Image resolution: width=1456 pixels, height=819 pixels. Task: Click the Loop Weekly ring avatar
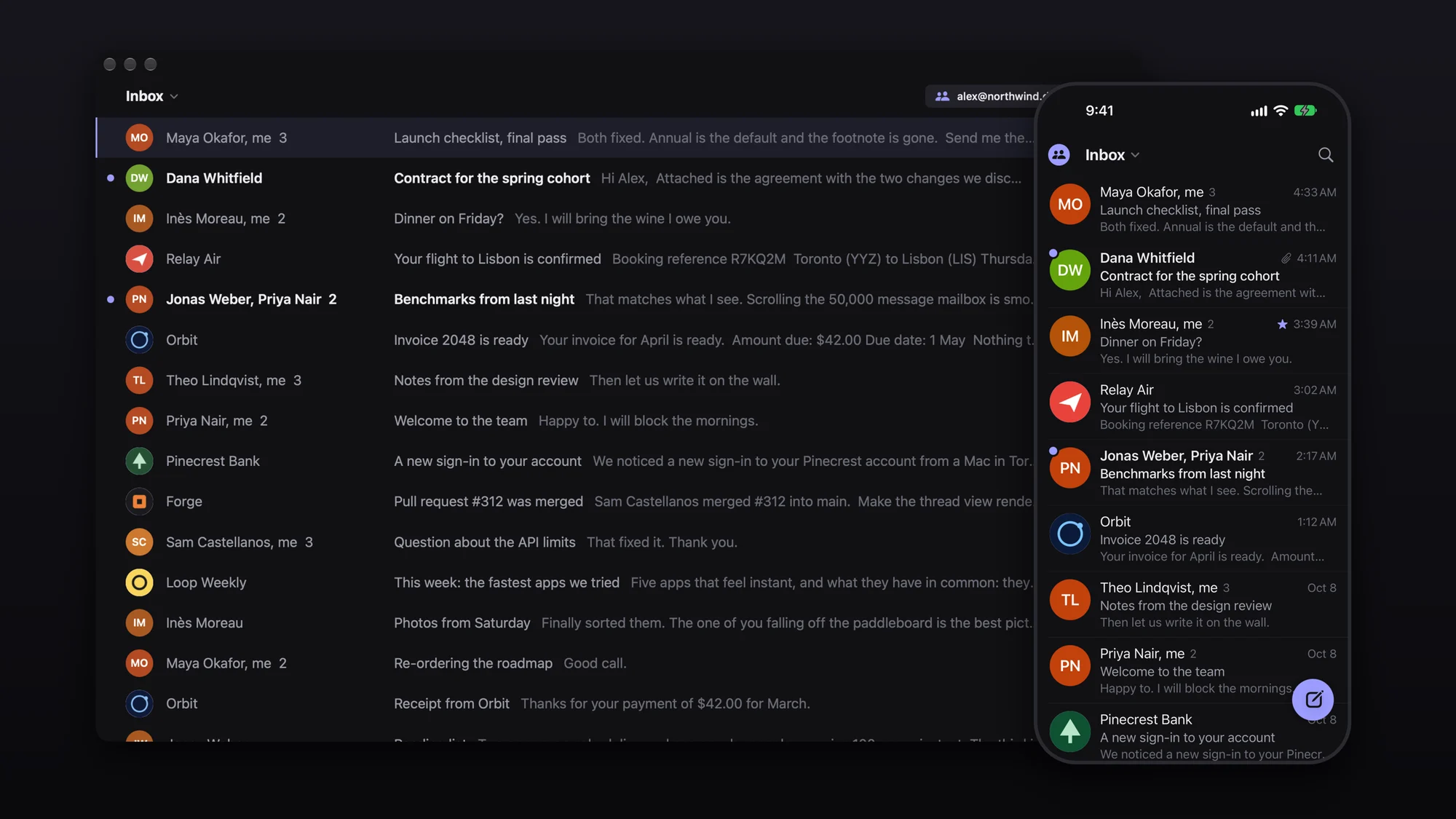tap(139, 582)
